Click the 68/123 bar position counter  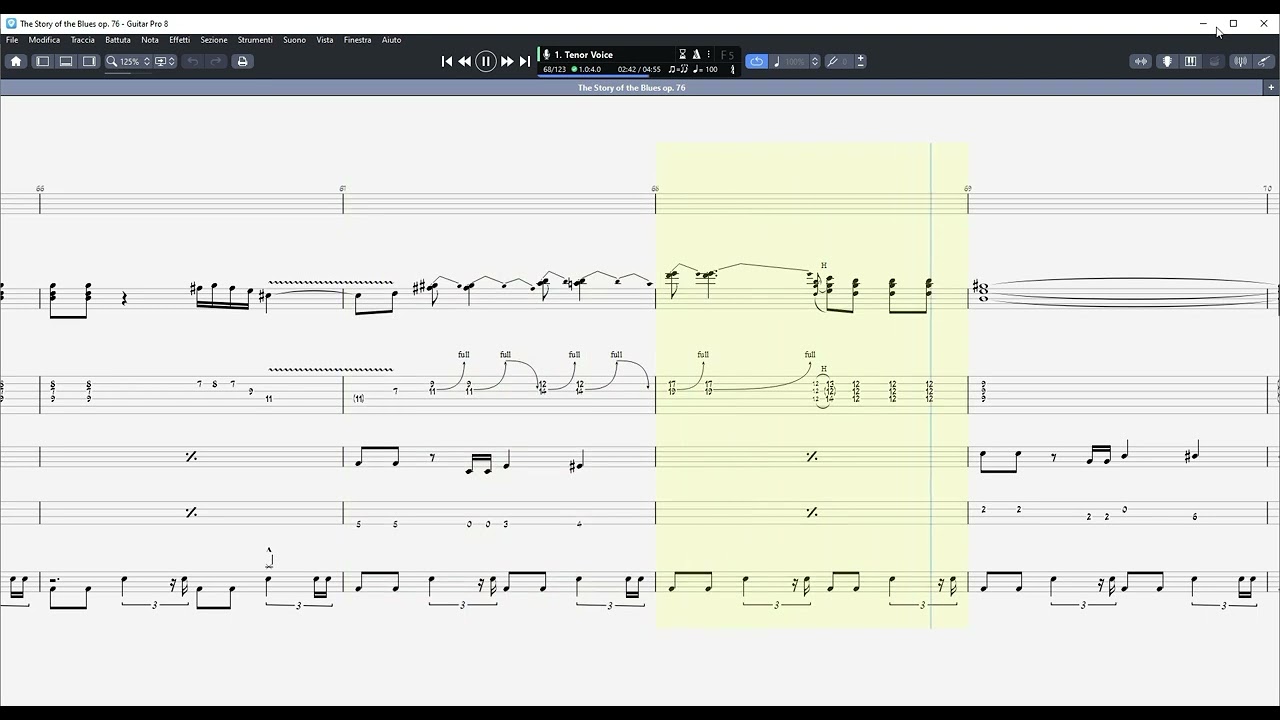pos(554,70)
